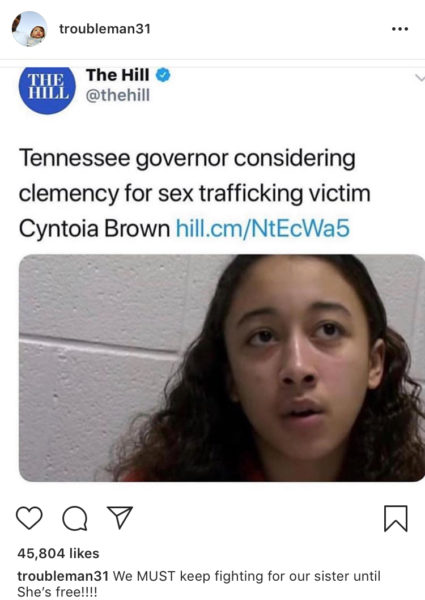This screenshot has width=425, height=600.
Task: Open comments via speech bubble icon
Action: coord(75,519)
